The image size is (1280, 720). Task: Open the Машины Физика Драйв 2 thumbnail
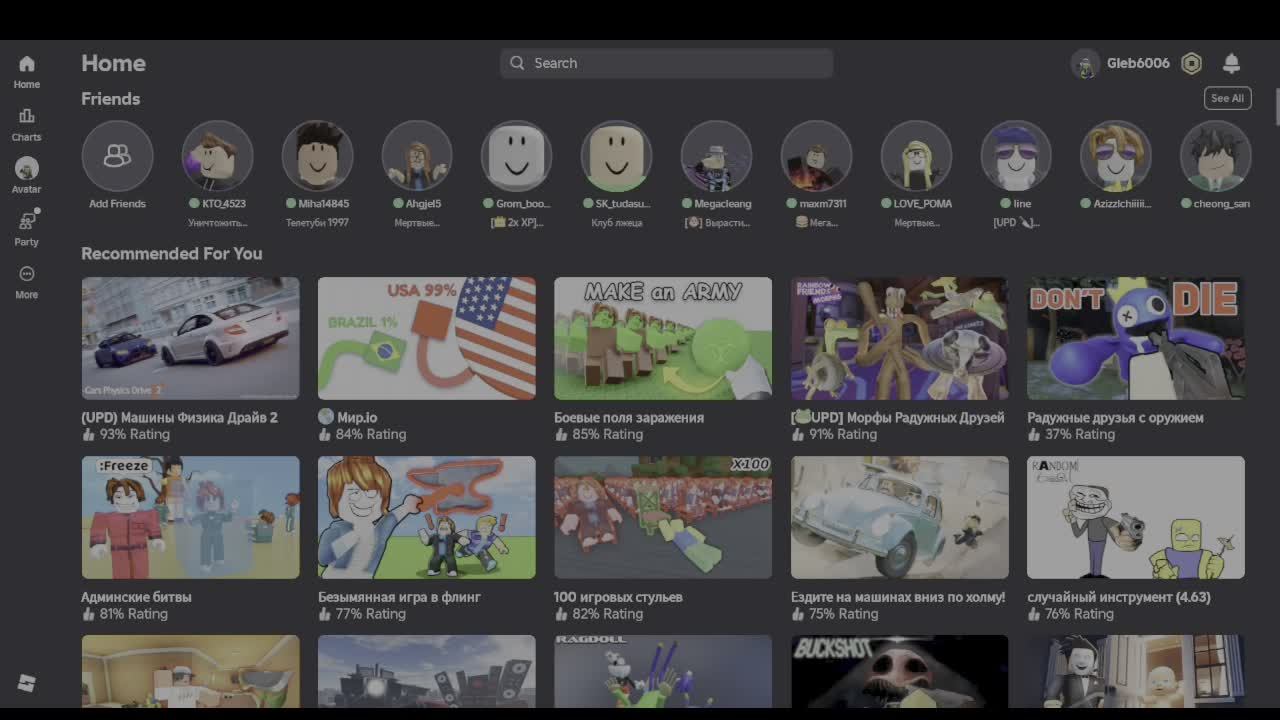pyautogui.click(x=190, y=338)
